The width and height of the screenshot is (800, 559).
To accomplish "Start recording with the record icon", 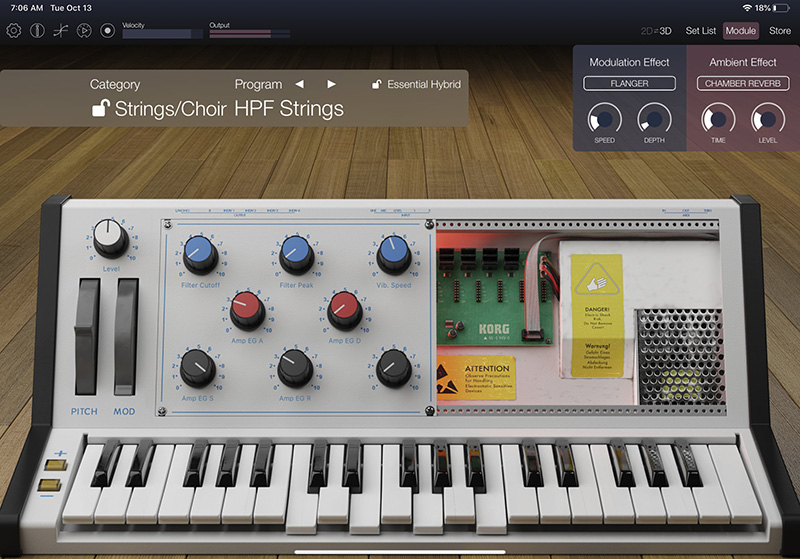I will pyautogui.click(x=108, y=31).
